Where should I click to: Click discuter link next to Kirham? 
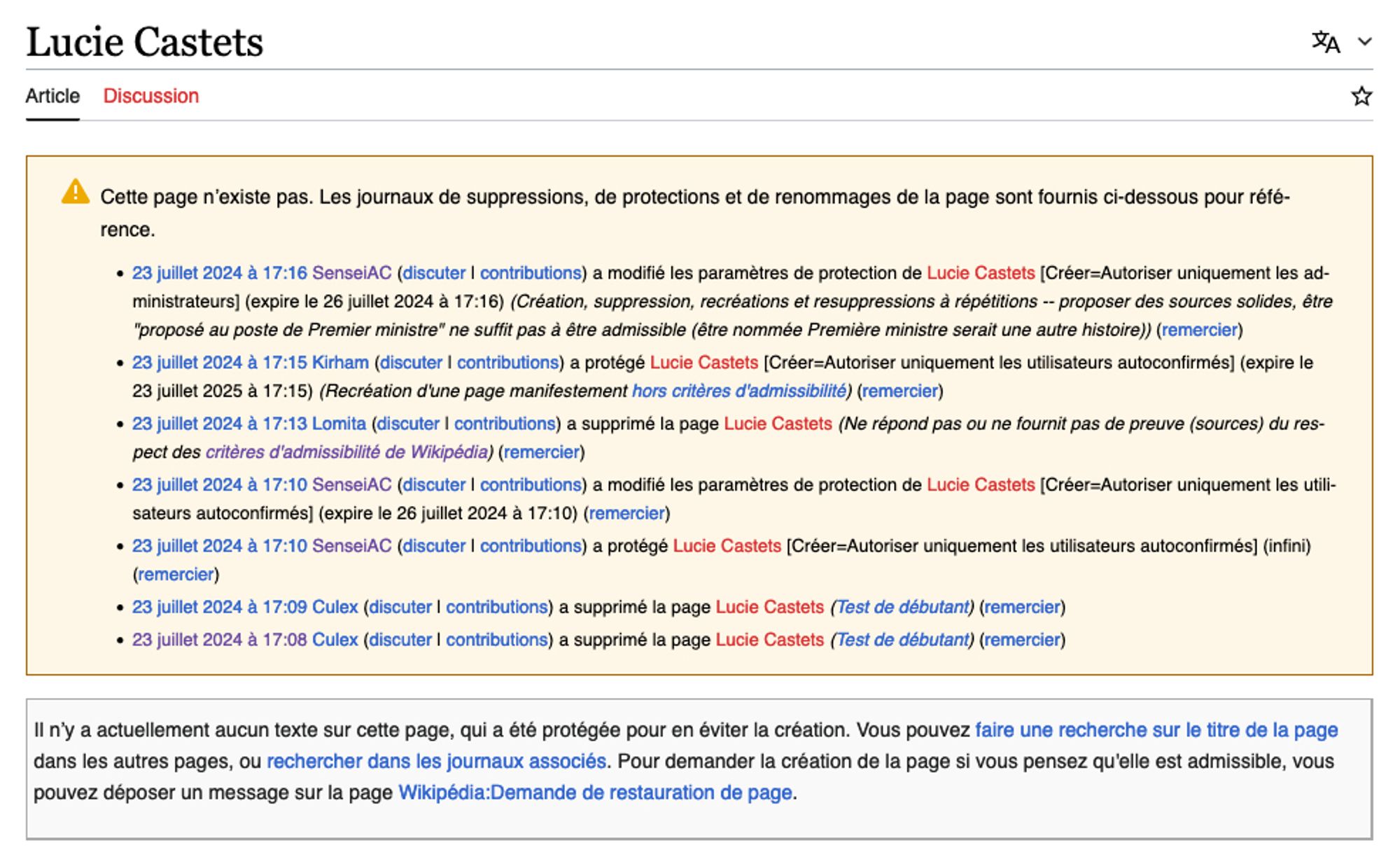[x=411, y=363]
